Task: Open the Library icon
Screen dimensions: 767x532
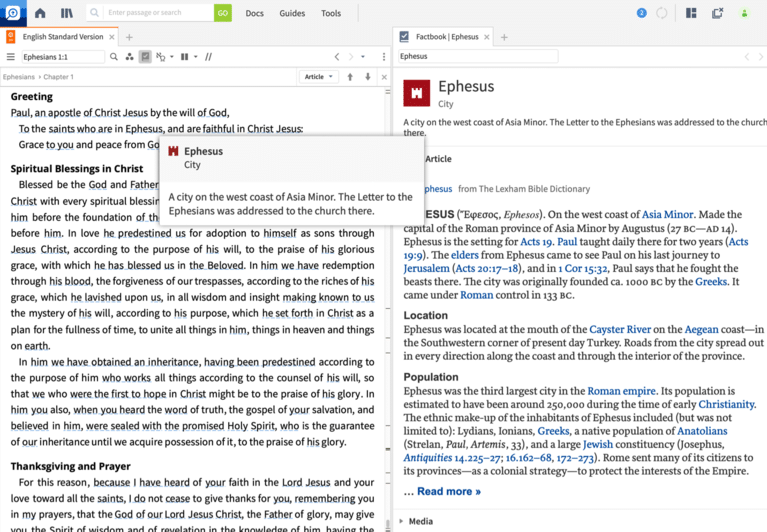Action: [67, 13]
